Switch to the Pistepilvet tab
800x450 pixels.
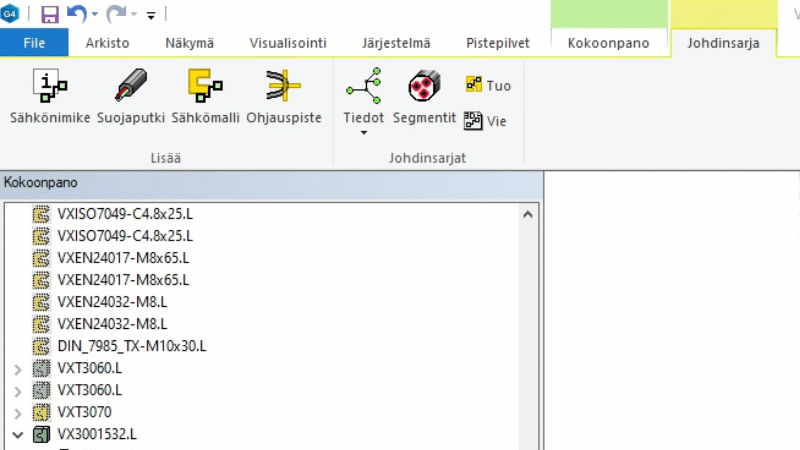[x=497, y=43]
